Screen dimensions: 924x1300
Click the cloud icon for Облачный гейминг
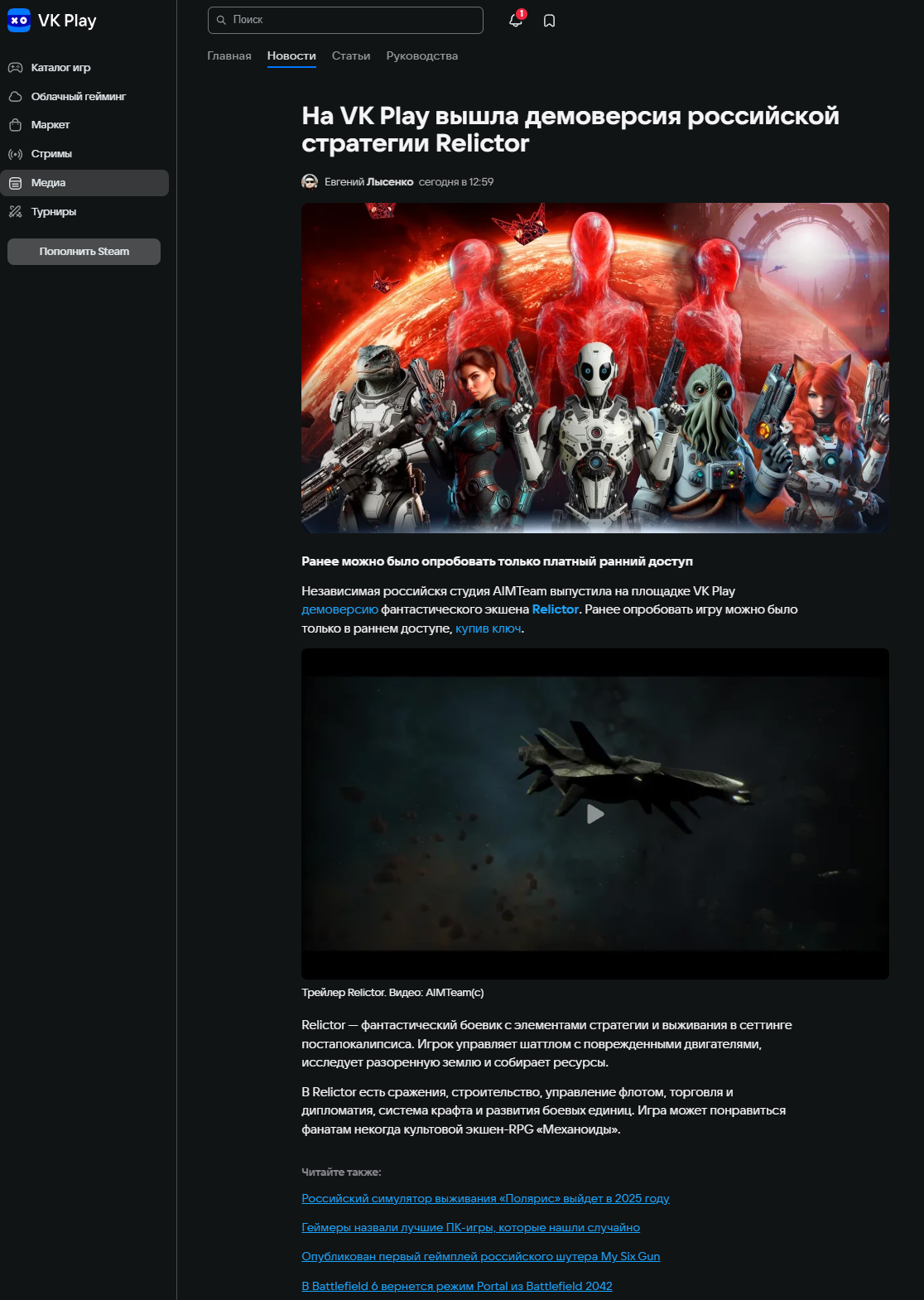pyautogui.click(x=15, y=97)
